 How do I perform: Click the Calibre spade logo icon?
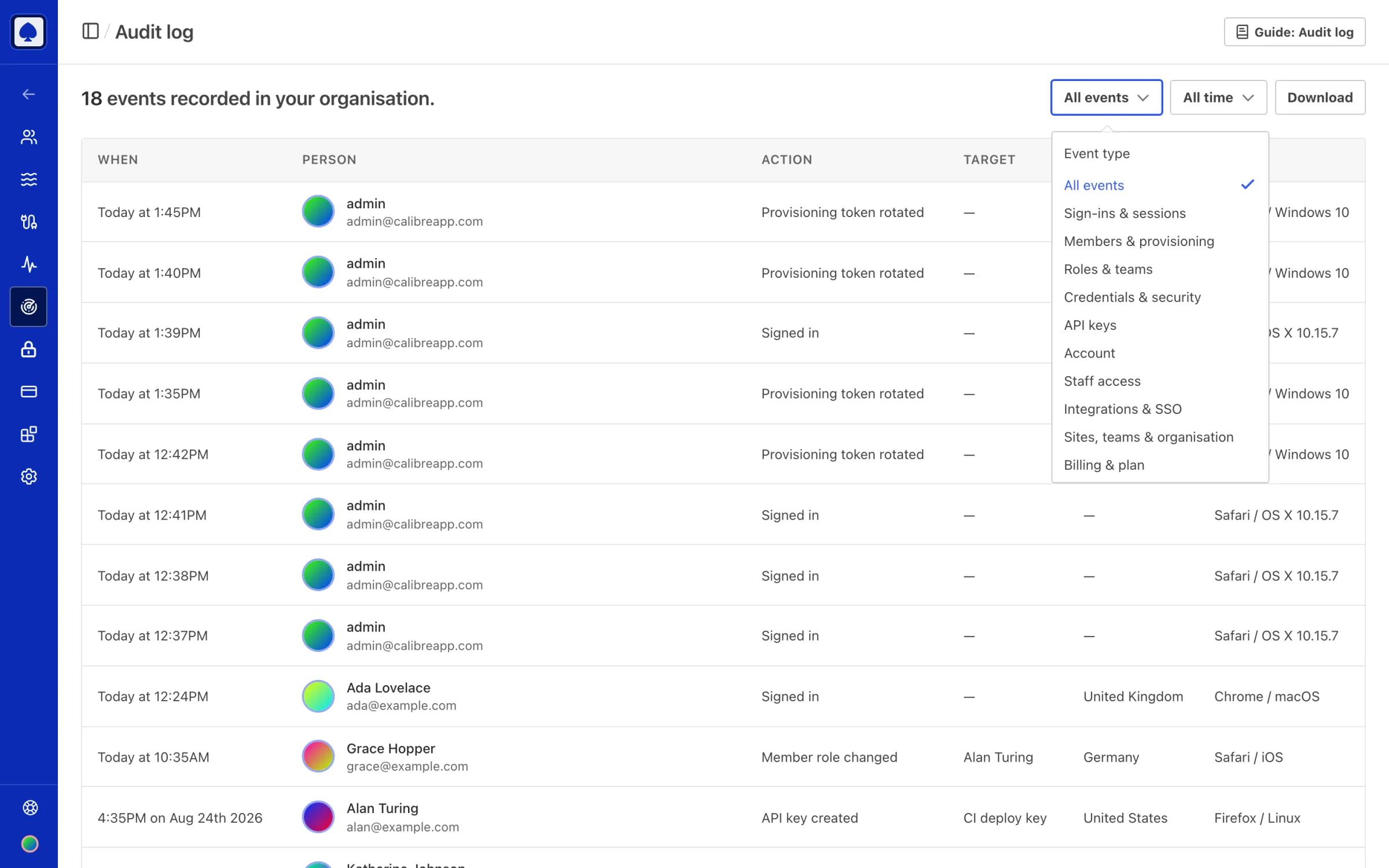coord(28,32)
